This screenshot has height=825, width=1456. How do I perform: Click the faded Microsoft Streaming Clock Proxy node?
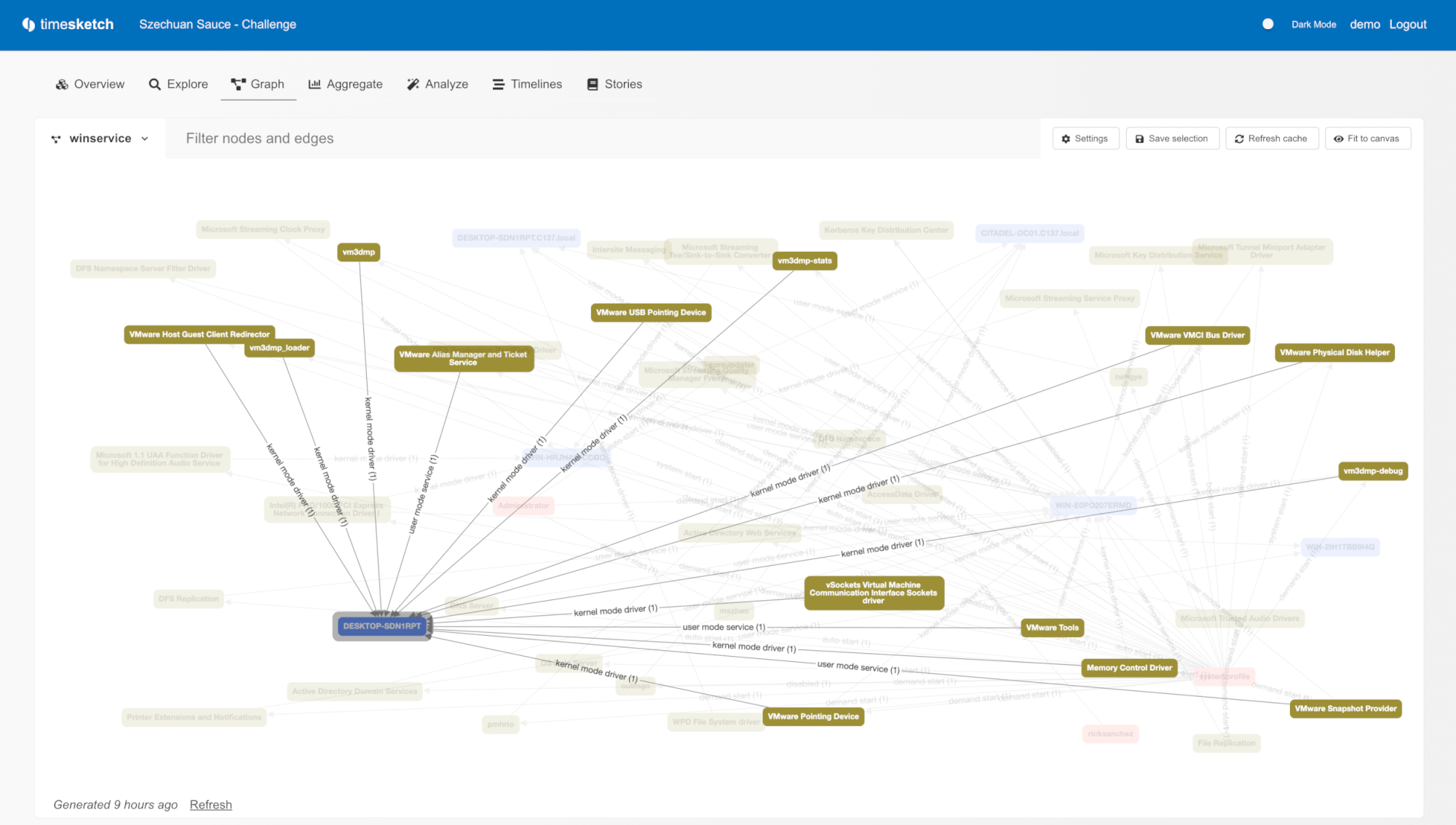pos(263,229)
